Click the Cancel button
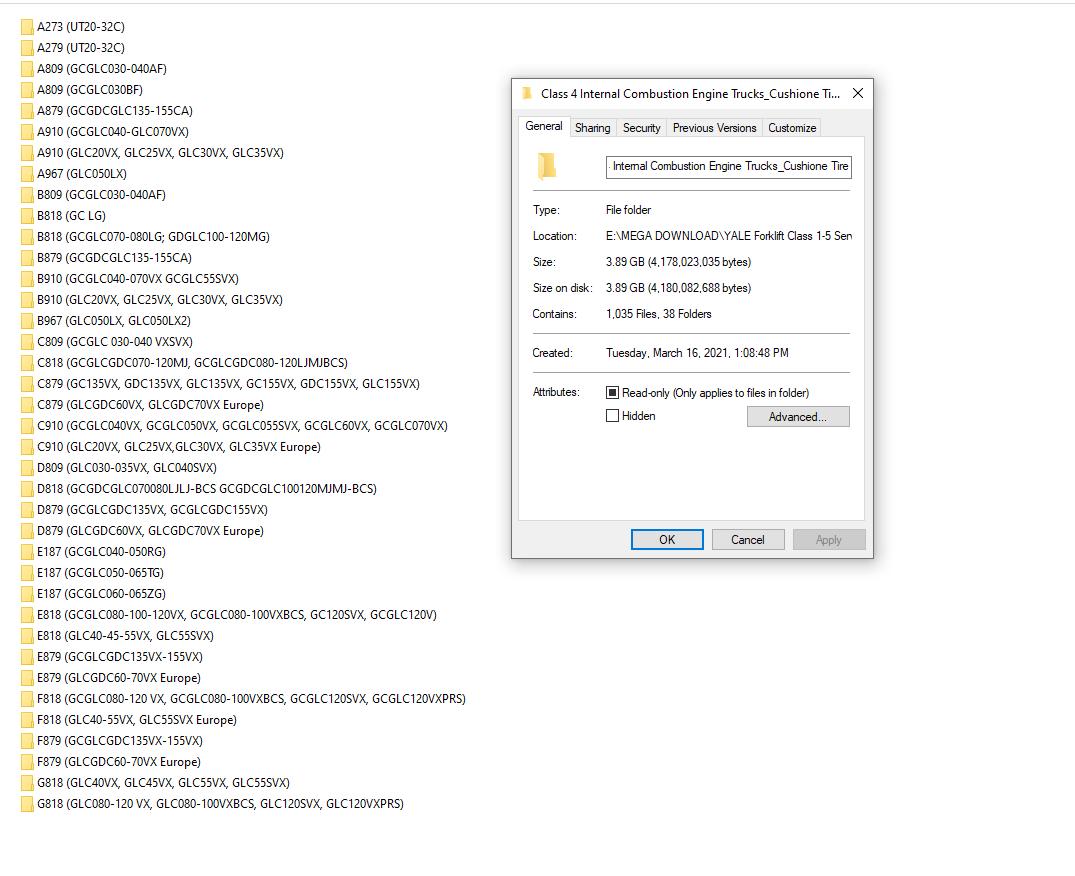The height and width of the screenshot is (876, 1075). tap(747, 539)
